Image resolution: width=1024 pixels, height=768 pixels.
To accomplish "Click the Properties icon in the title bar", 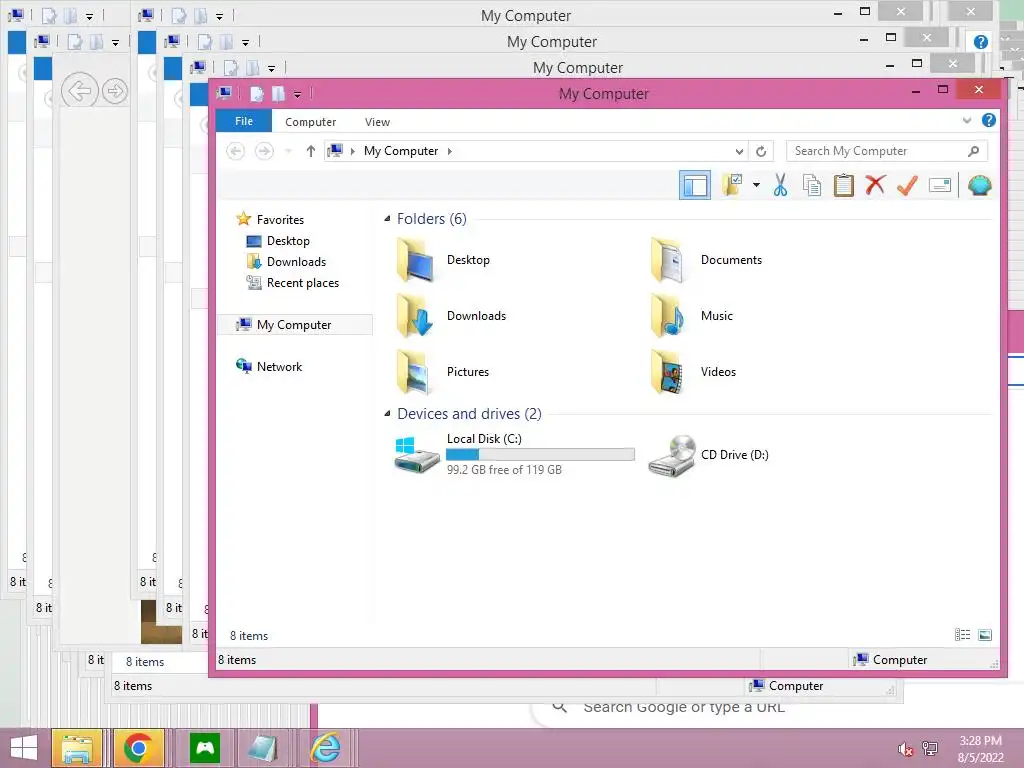I will [x=257, y=94].
